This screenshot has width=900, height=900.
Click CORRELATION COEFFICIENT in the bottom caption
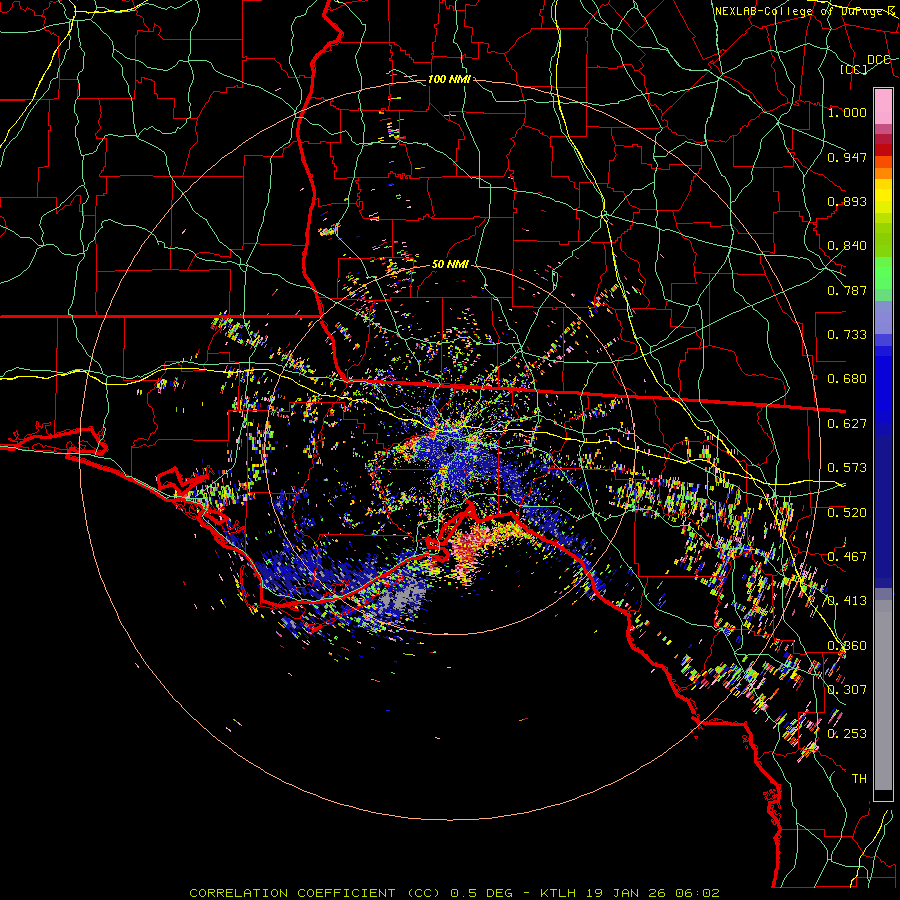292,893
